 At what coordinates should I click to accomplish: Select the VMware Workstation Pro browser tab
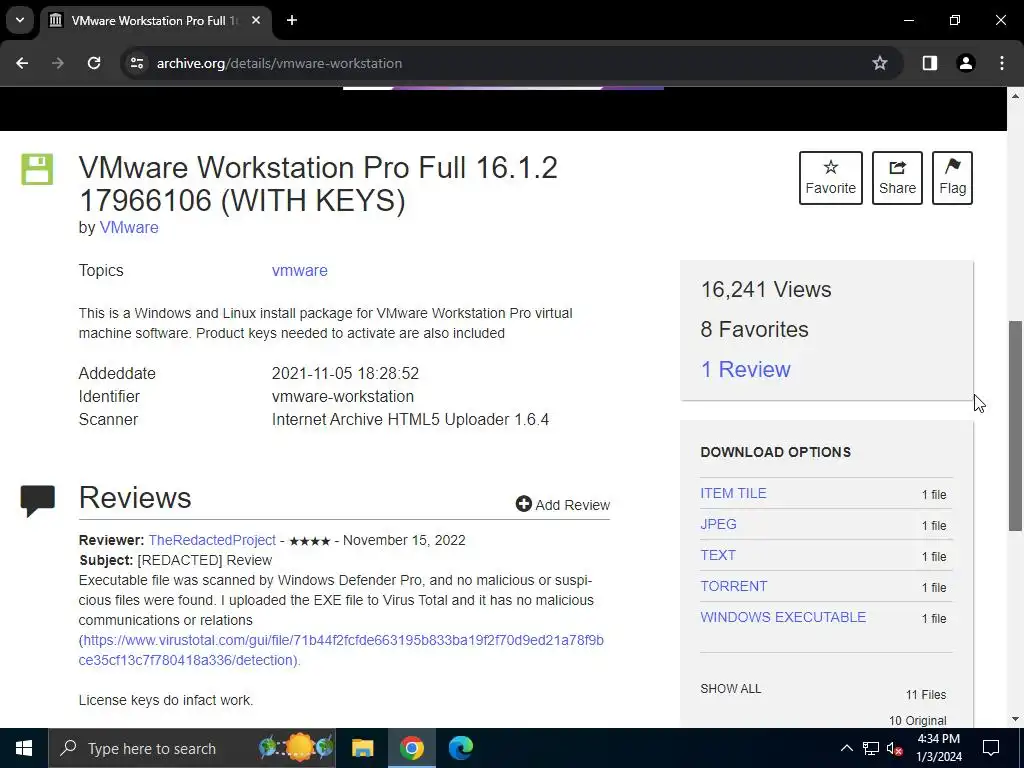[x=157, y=20]
